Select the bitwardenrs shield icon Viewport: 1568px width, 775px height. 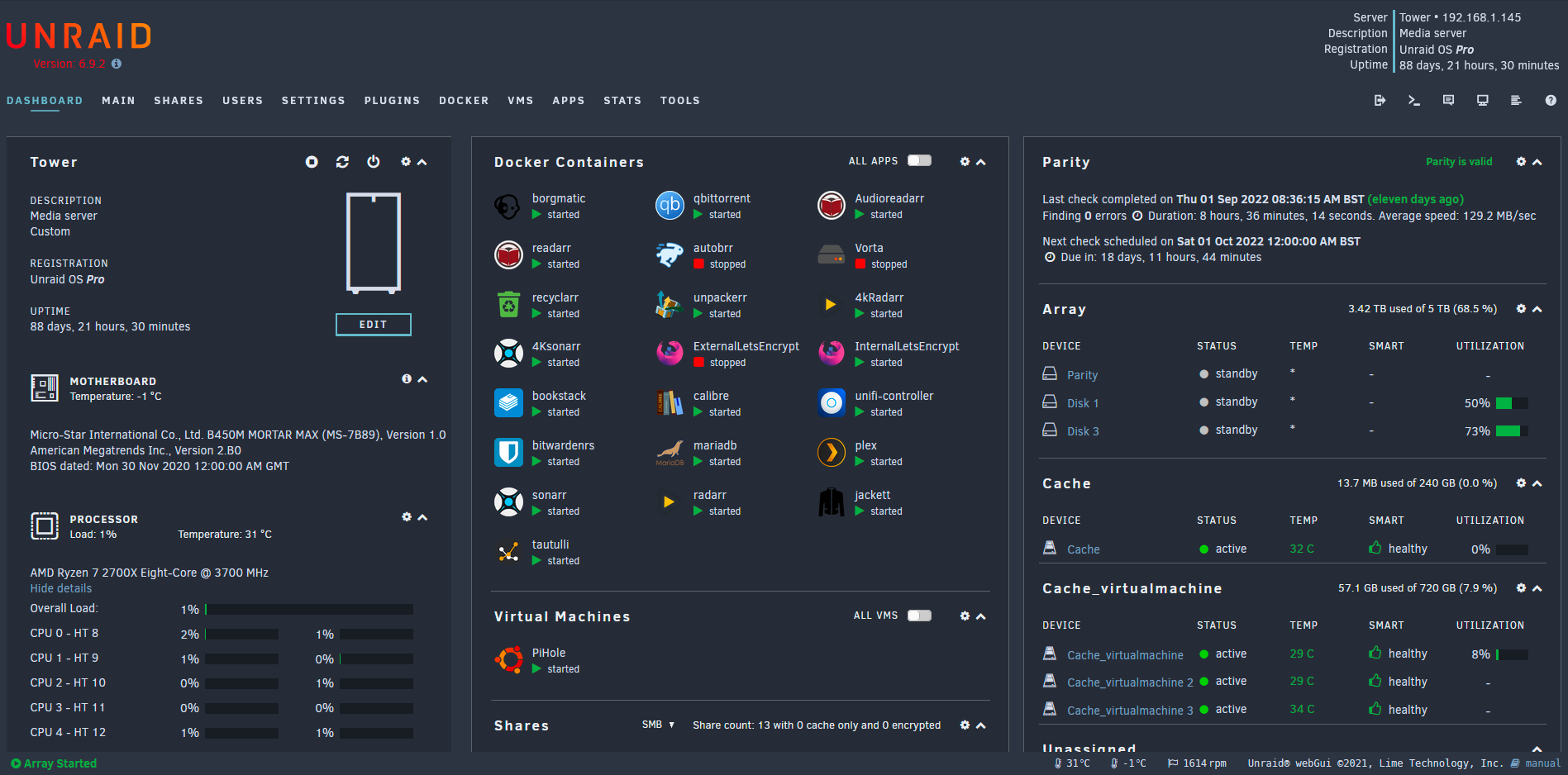point(508,453)
